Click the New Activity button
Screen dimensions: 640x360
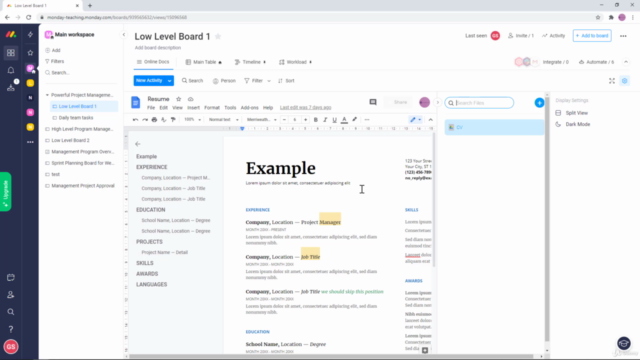click(x=149, y=81)
